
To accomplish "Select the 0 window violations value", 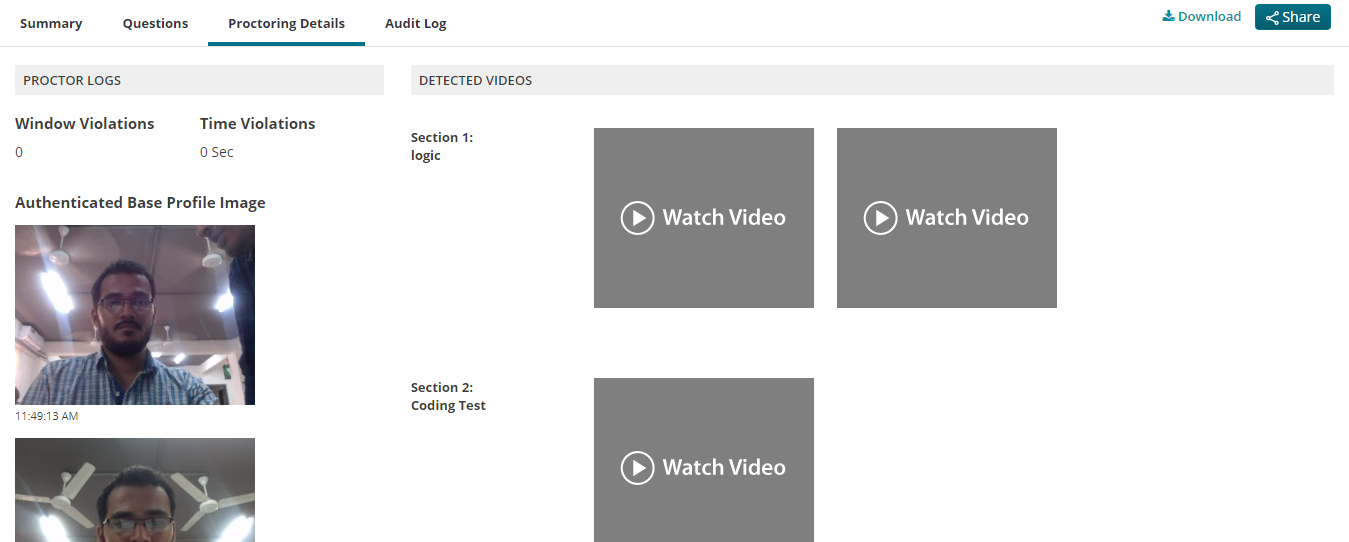I will (19, 152).
